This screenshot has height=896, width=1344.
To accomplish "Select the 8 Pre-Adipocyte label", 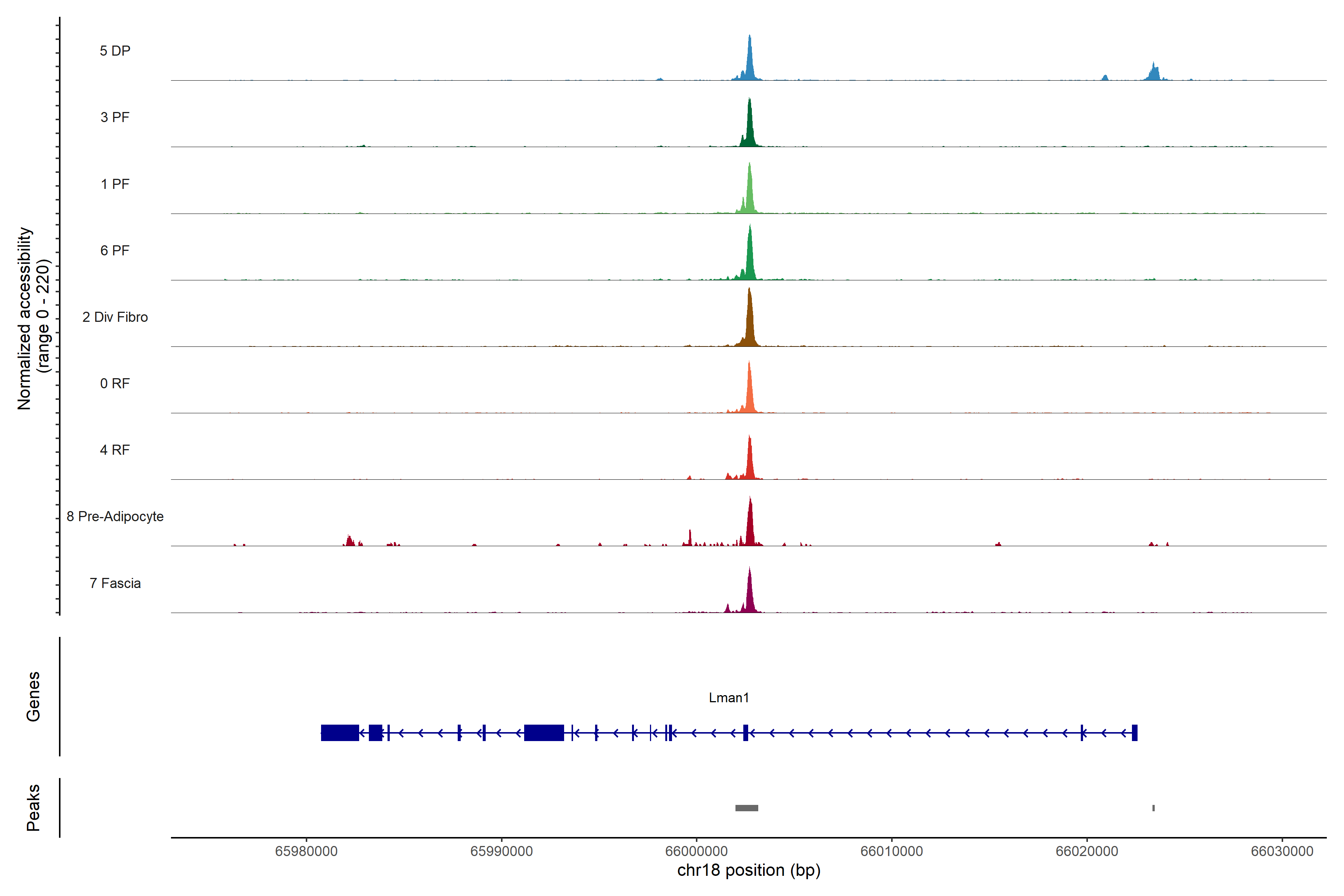I will coord(115,517).
